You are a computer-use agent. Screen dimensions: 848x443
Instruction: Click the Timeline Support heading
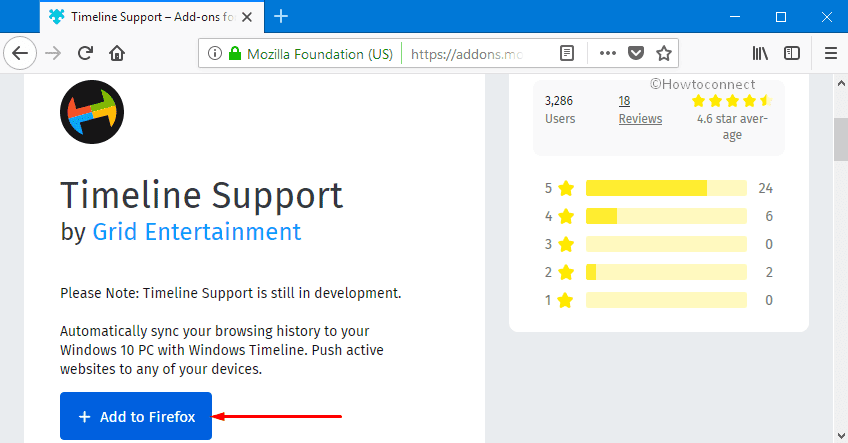click(x=201, y=195)
